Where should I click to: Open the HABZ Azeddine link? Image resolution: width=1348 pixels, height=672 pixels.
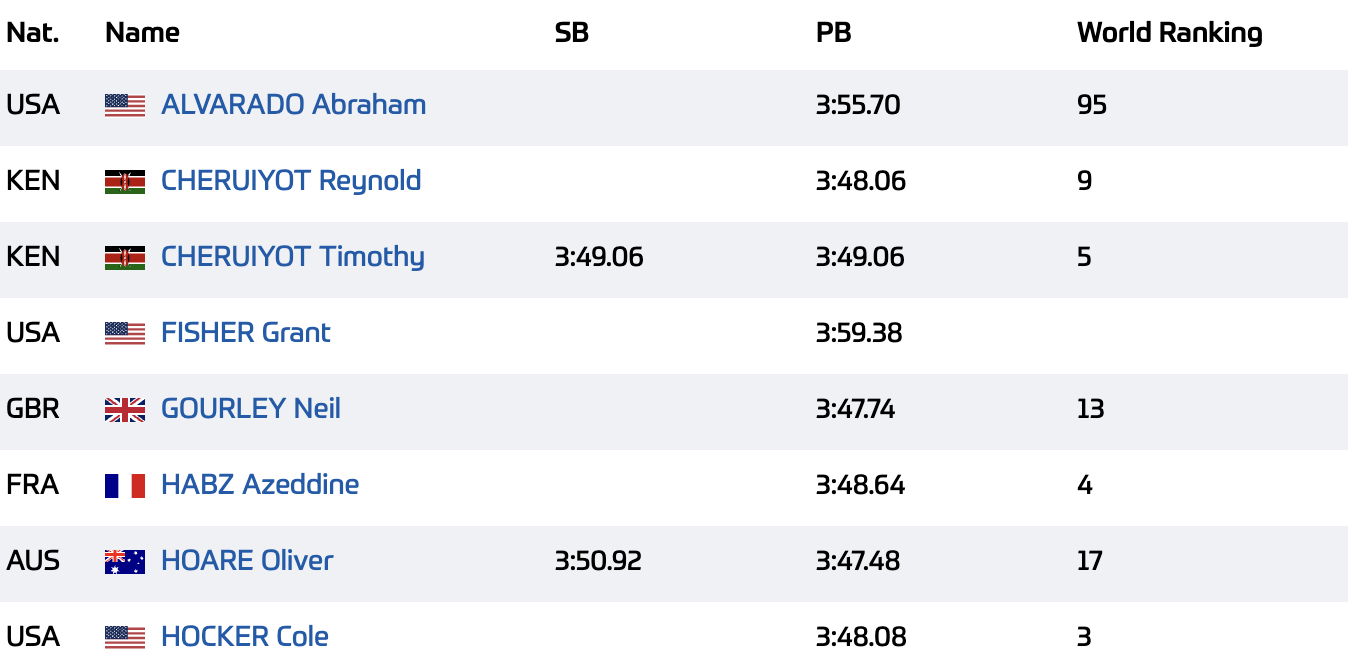pyautogui.click(x=260, y=485)
